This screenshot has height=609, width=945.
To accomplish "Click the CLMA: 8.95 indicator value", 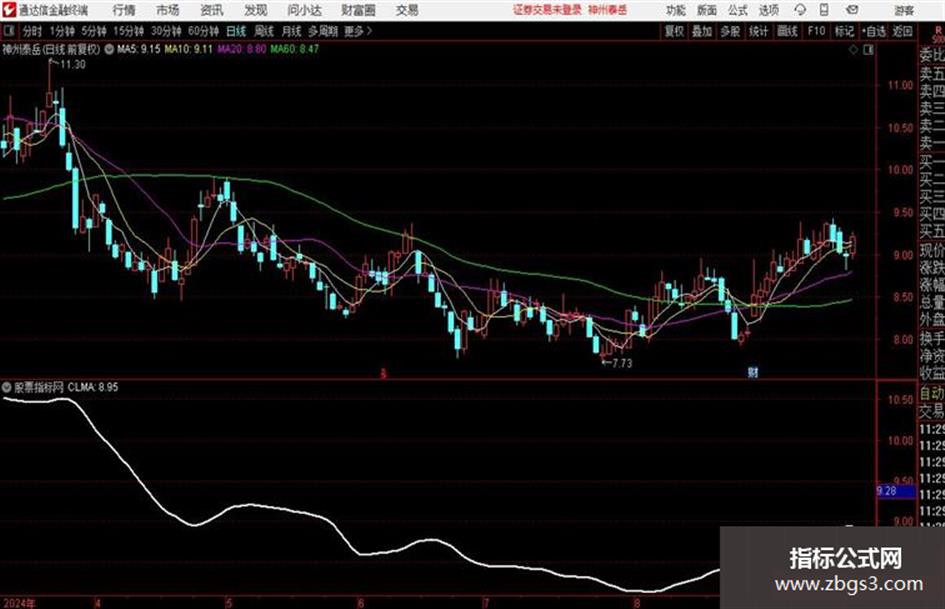I will tap(93, 387).
